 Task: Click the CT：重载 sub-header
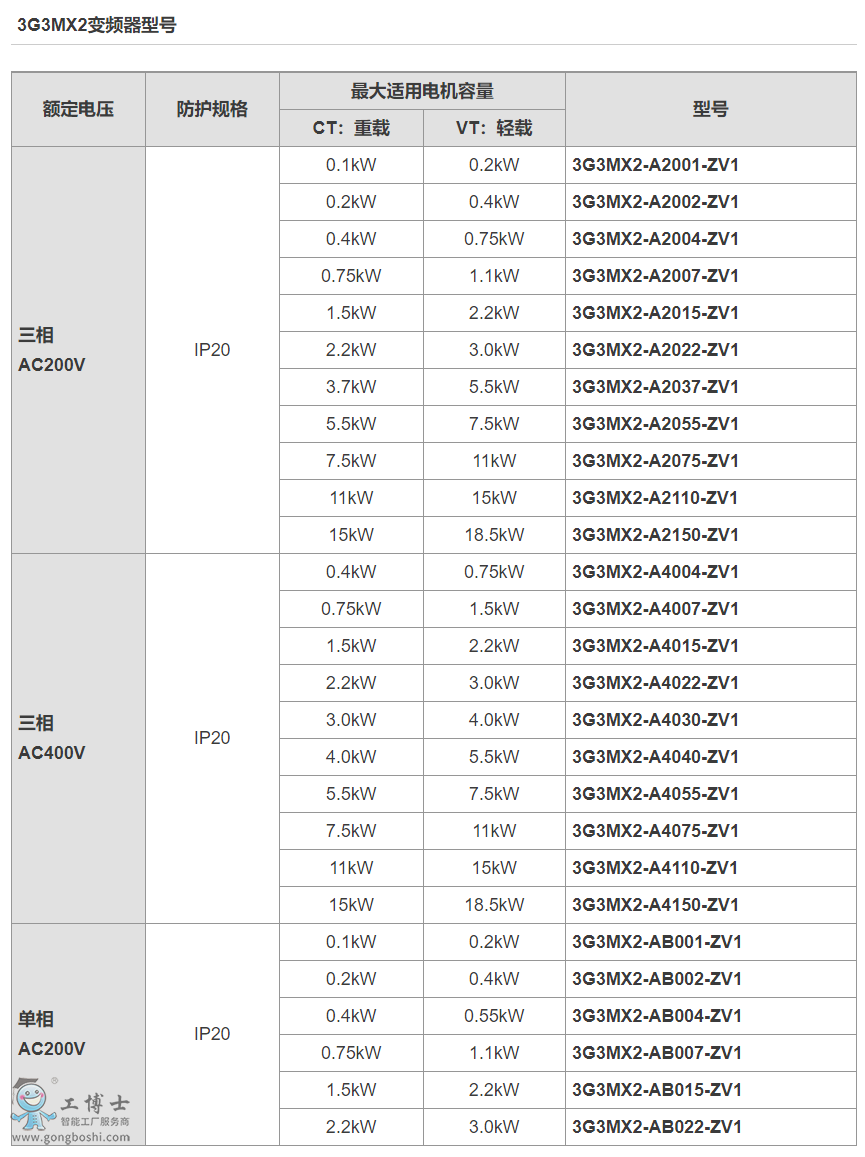click(351, 128)
